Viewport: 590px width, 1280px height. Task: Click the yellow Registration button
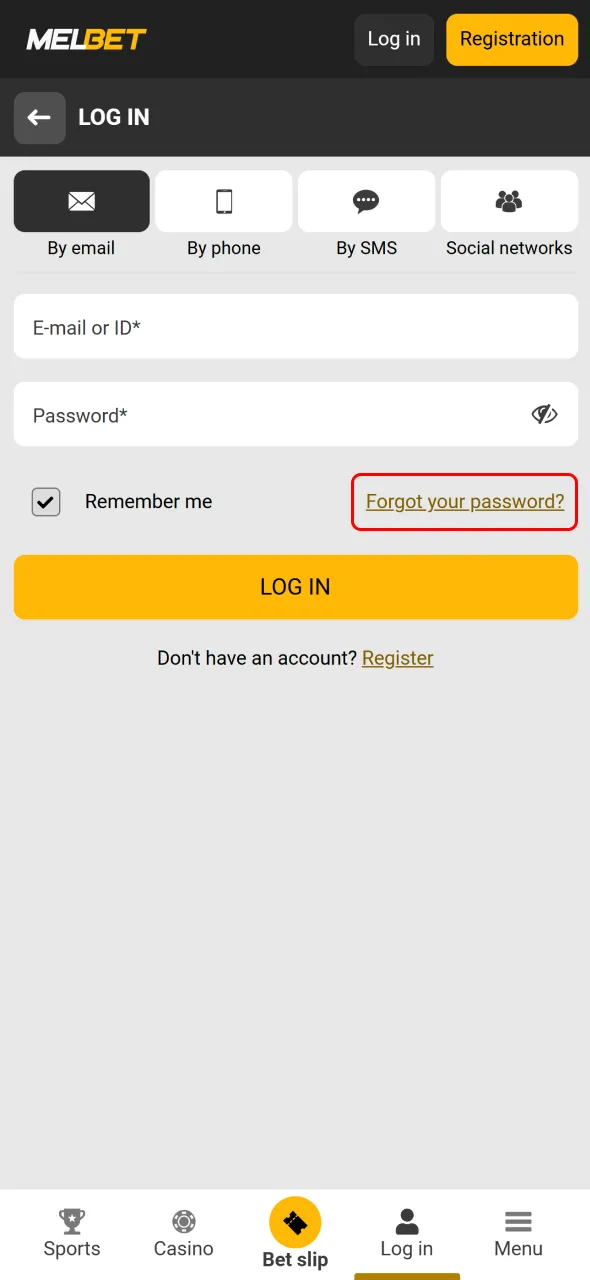click(x=511, y=39)
